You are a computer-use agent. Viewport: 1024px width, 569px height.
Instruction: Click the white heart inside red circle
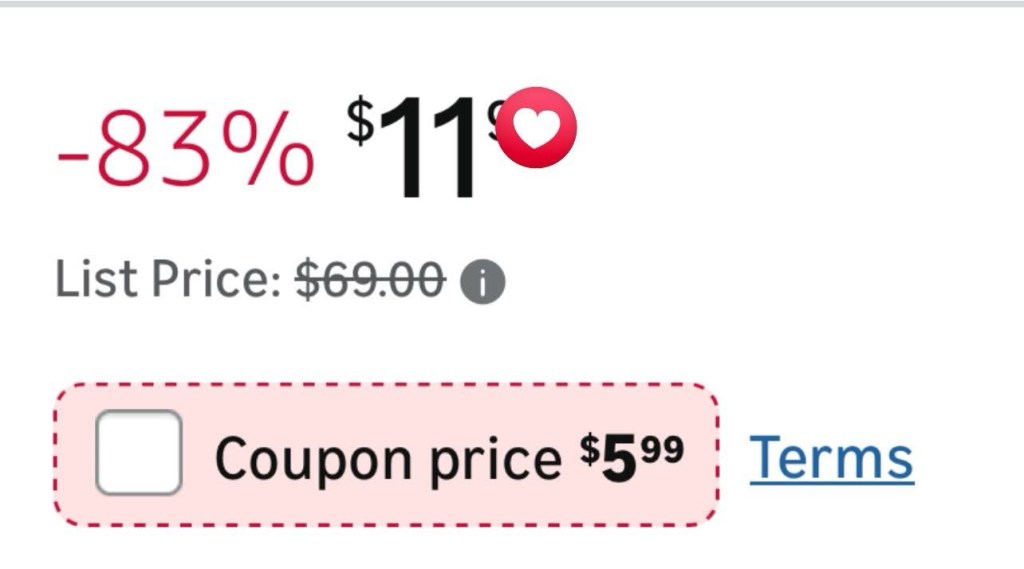(x=538, y=129)
